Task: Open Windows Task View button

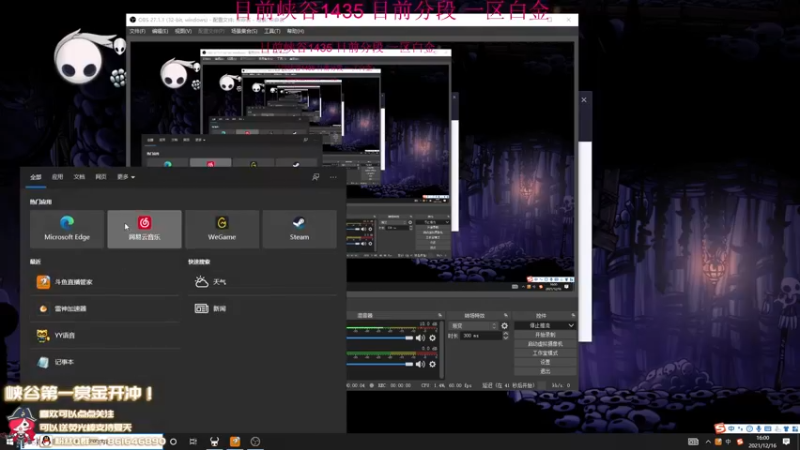Action: tap(193, 441)
